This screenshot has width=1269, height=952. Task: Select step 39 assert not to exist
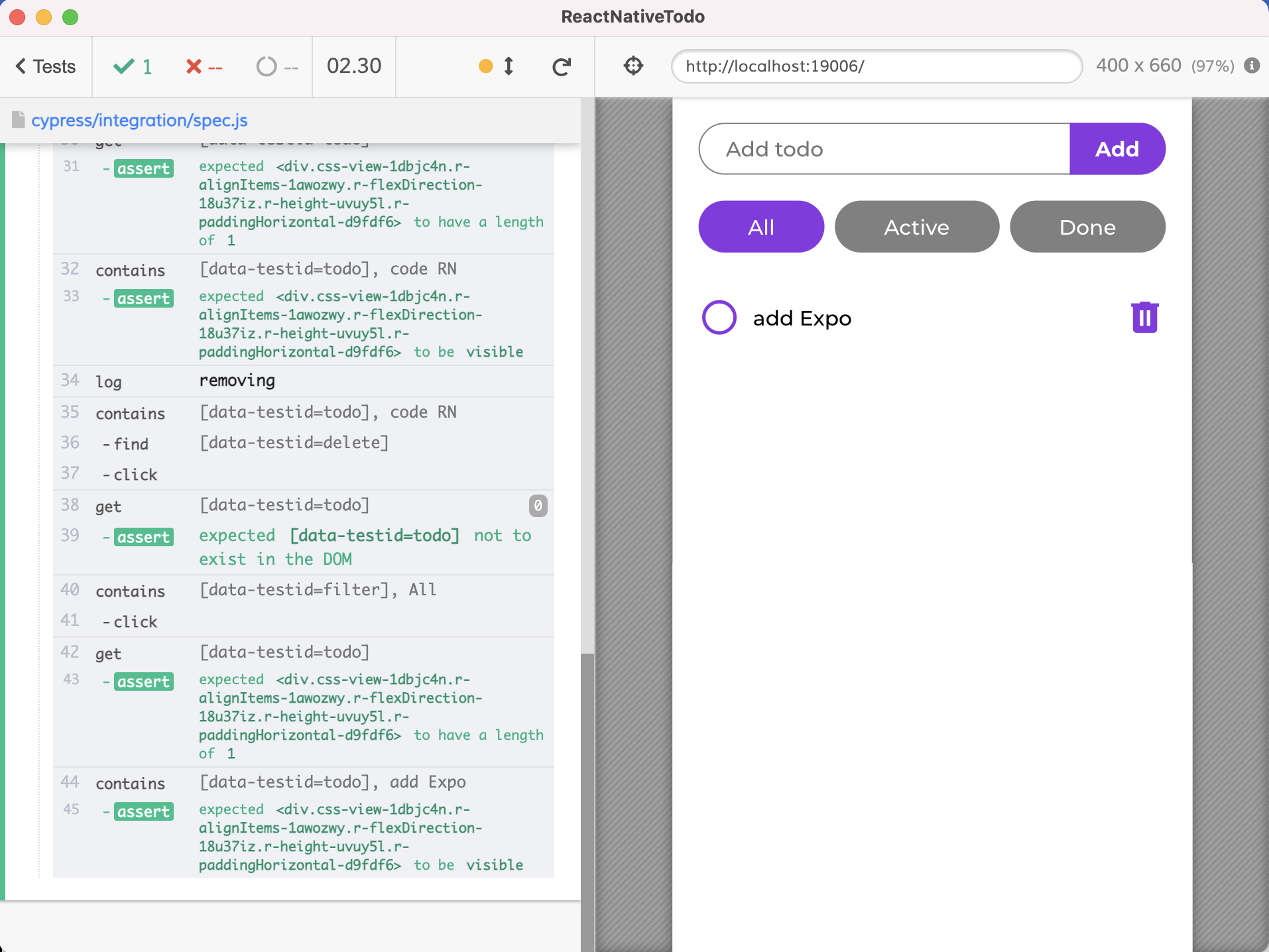304,548
